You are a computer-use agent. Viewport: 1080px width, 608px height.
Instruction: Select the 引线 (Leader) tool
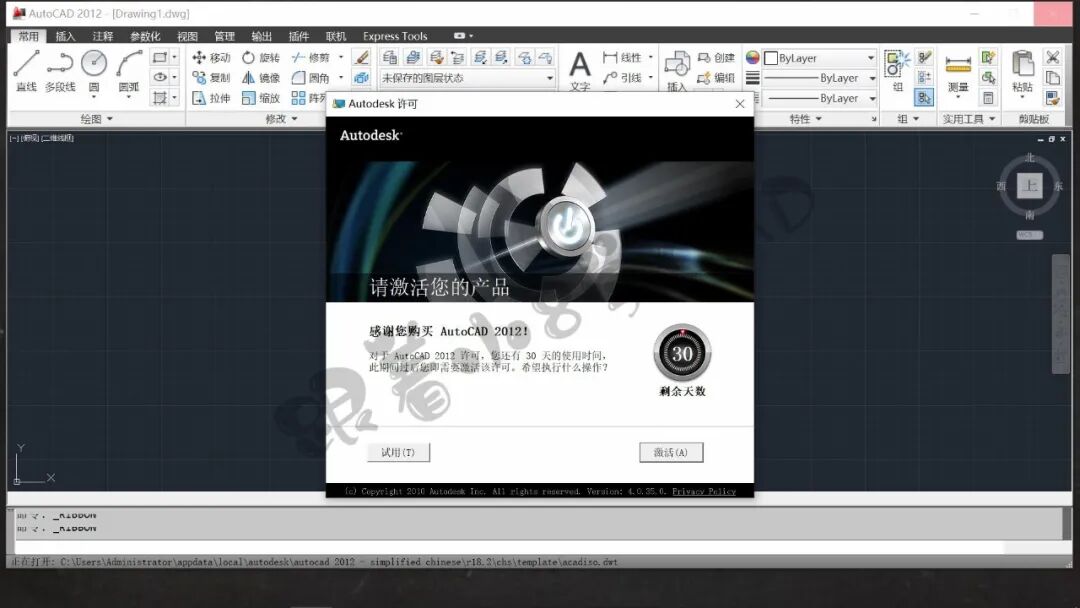tap(622, 78)
